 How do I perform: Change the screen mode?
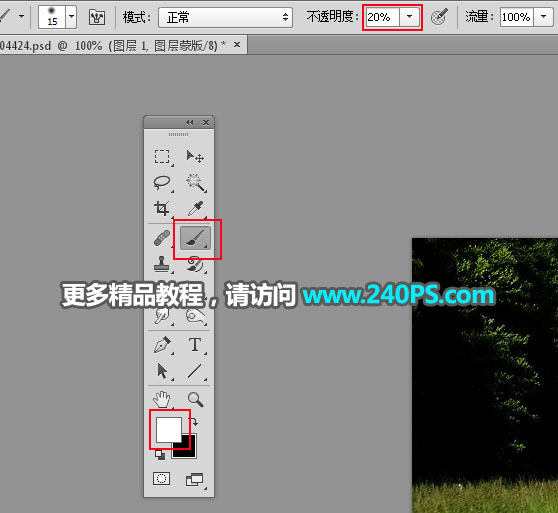(195, 480)
